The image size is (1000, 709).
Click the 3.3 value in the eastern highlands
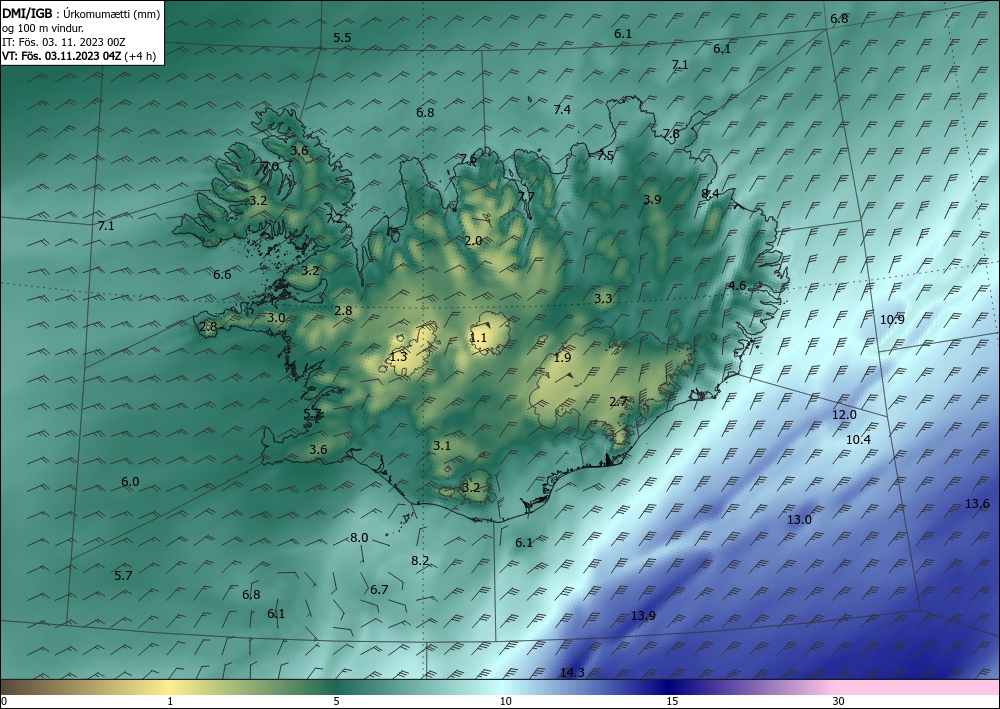[x=603, y=298]
